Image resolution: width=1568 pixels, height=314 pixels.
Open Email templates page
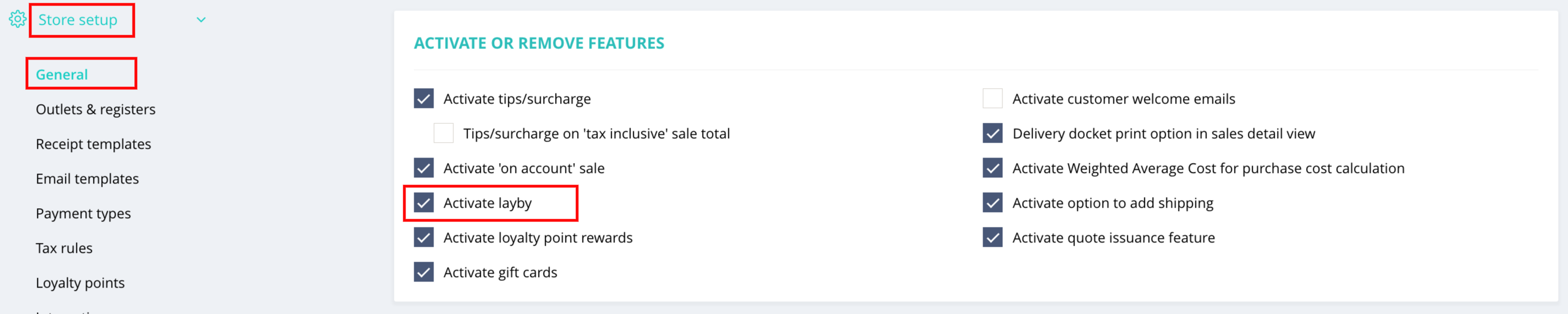(x=87, y=178)
